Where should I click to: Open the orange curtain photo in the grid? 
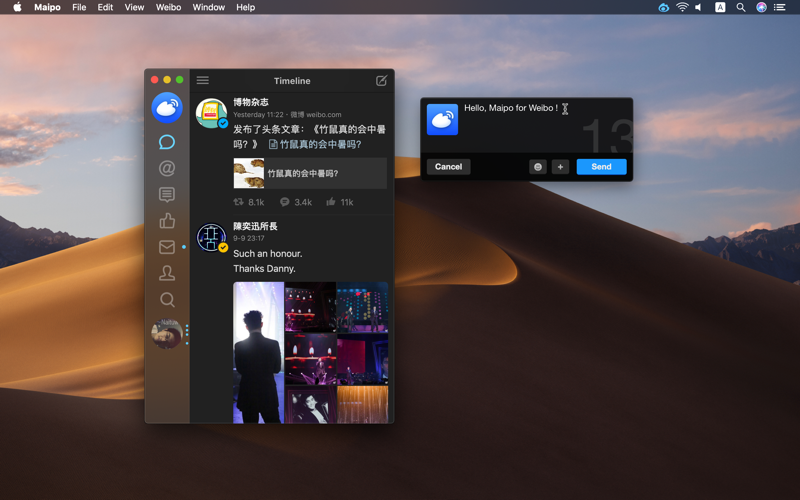click(x=362, y=405)
